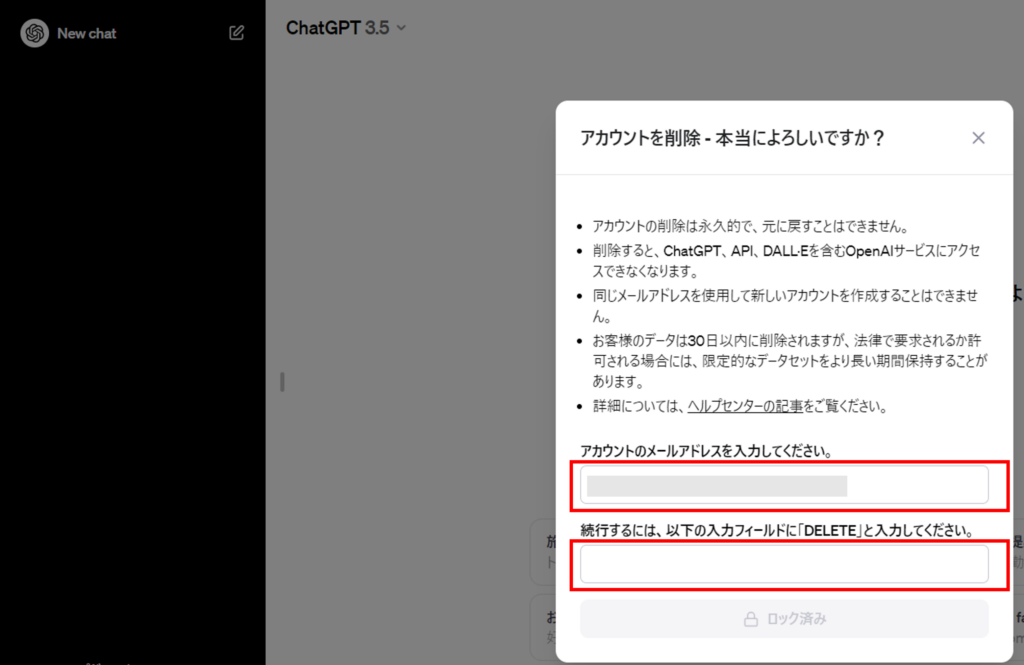Click the bullet about 30日以内に削除されます
This screenshot has width=1024, height=665.
(789, 361)
